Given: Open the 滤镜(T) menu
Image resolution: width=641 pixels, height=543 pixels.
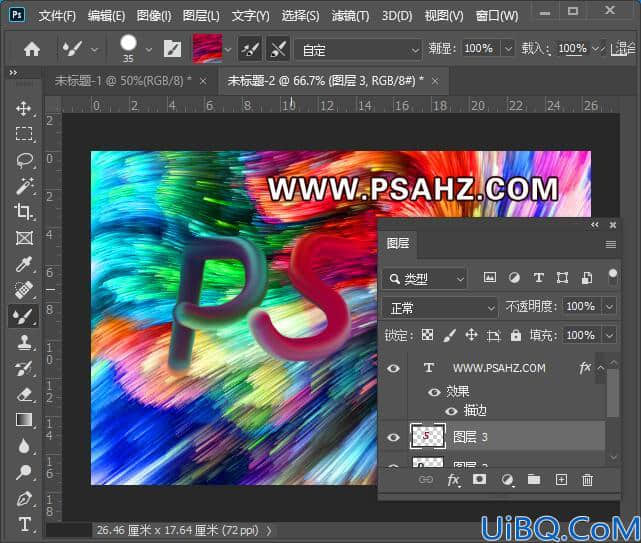Looking at the screenshot, I should [350, 16].
